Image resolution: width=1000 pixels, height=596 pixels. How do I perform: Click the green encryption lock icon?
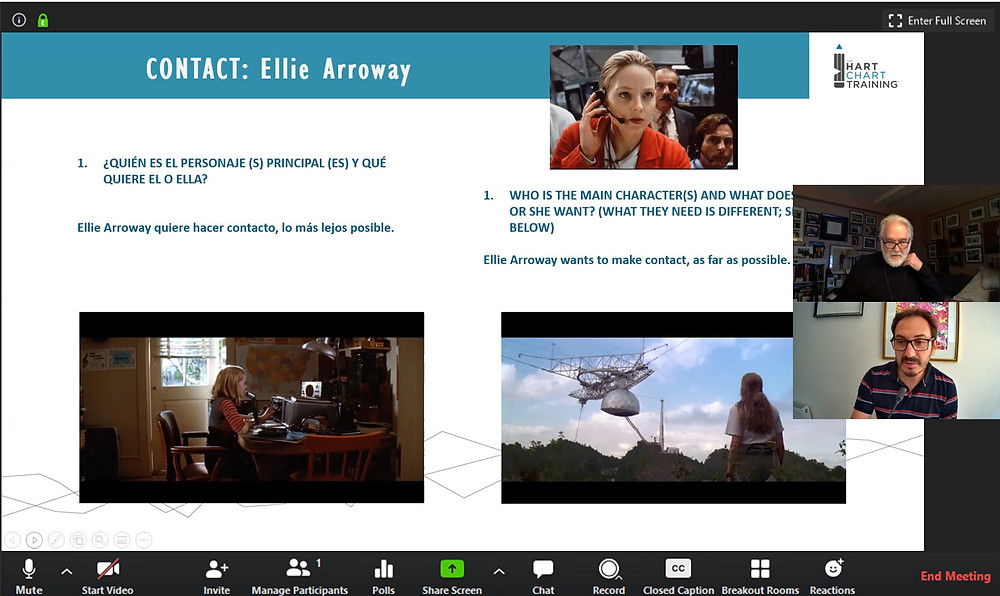[43, 20]
